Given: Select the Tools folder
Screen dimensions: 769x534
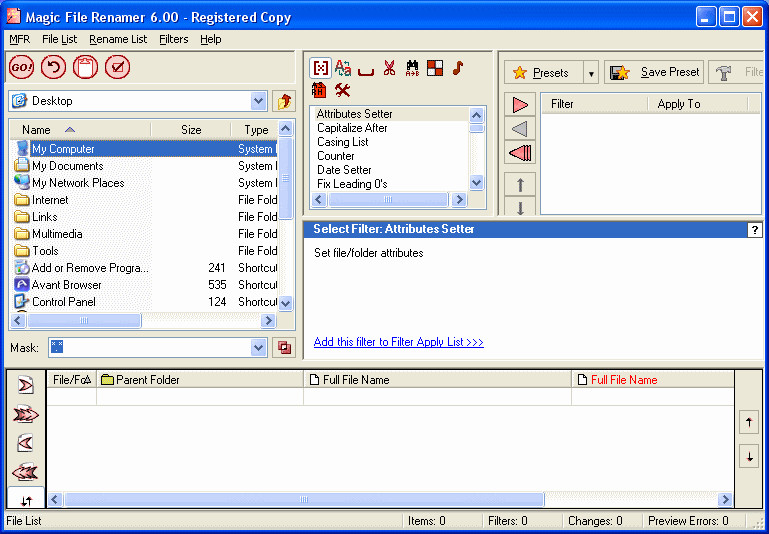Looking at the screenshot, I should tap(145, 251).
